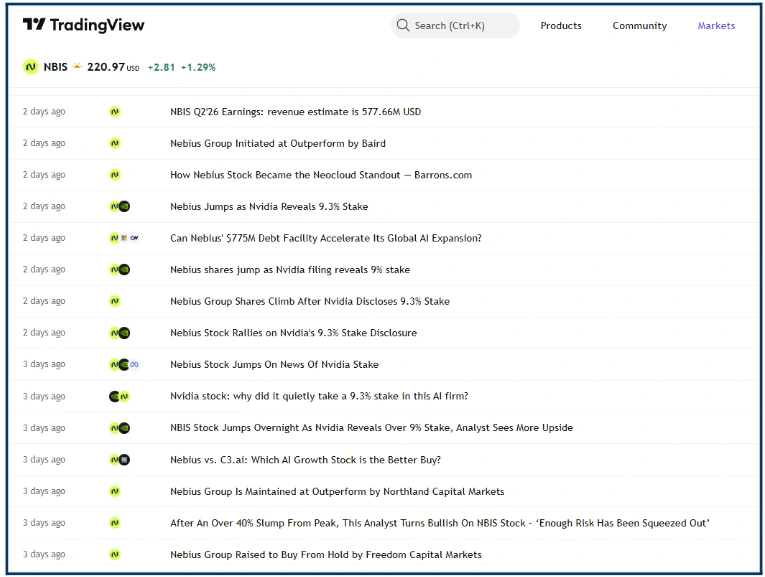
Task: Click symbol icons in $775M Debt Facility row
Action: 124,238
